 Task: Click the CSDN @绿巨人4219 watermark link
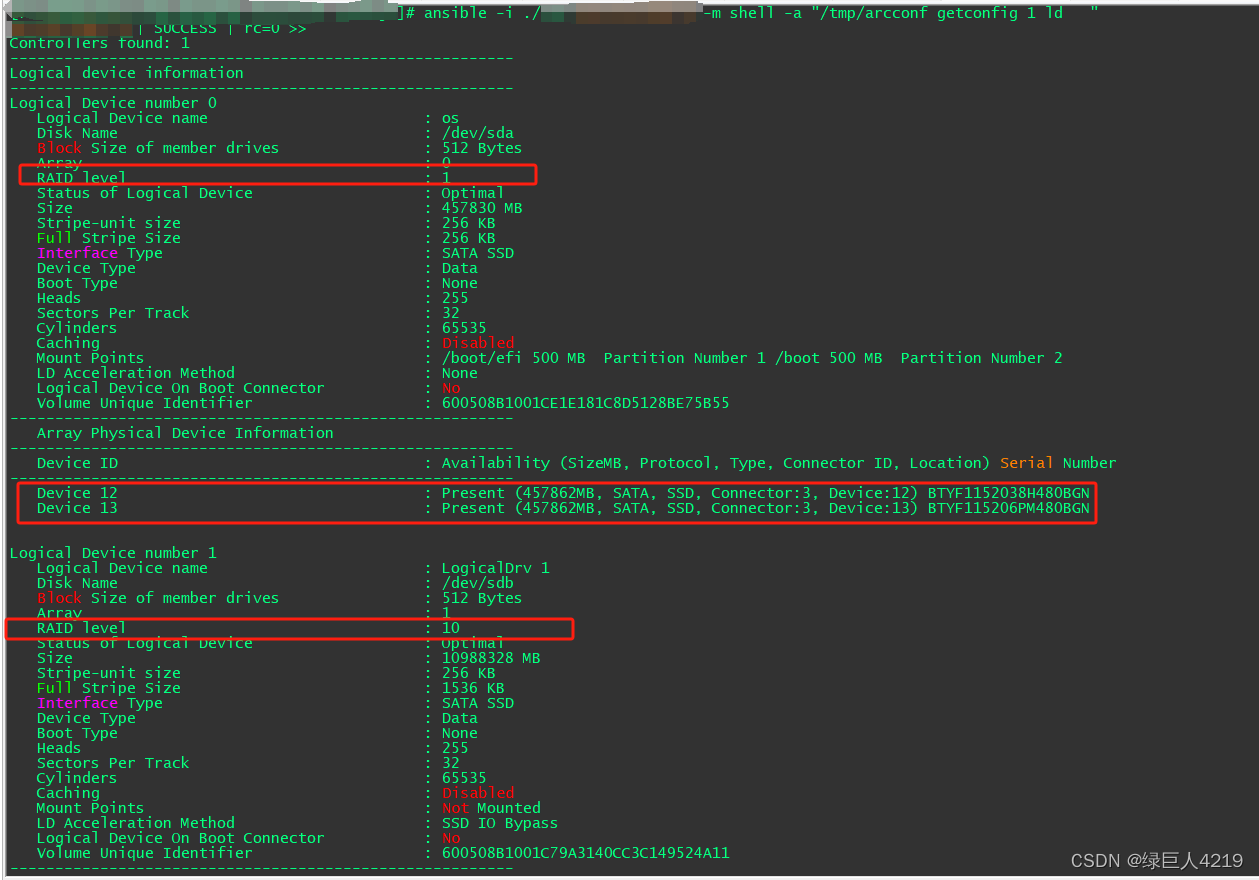point(1155,860)
